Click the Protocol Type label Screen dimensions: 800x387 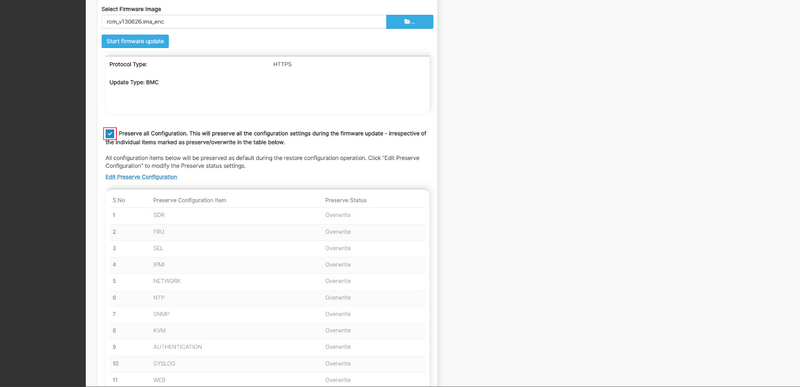click(128, 65)
